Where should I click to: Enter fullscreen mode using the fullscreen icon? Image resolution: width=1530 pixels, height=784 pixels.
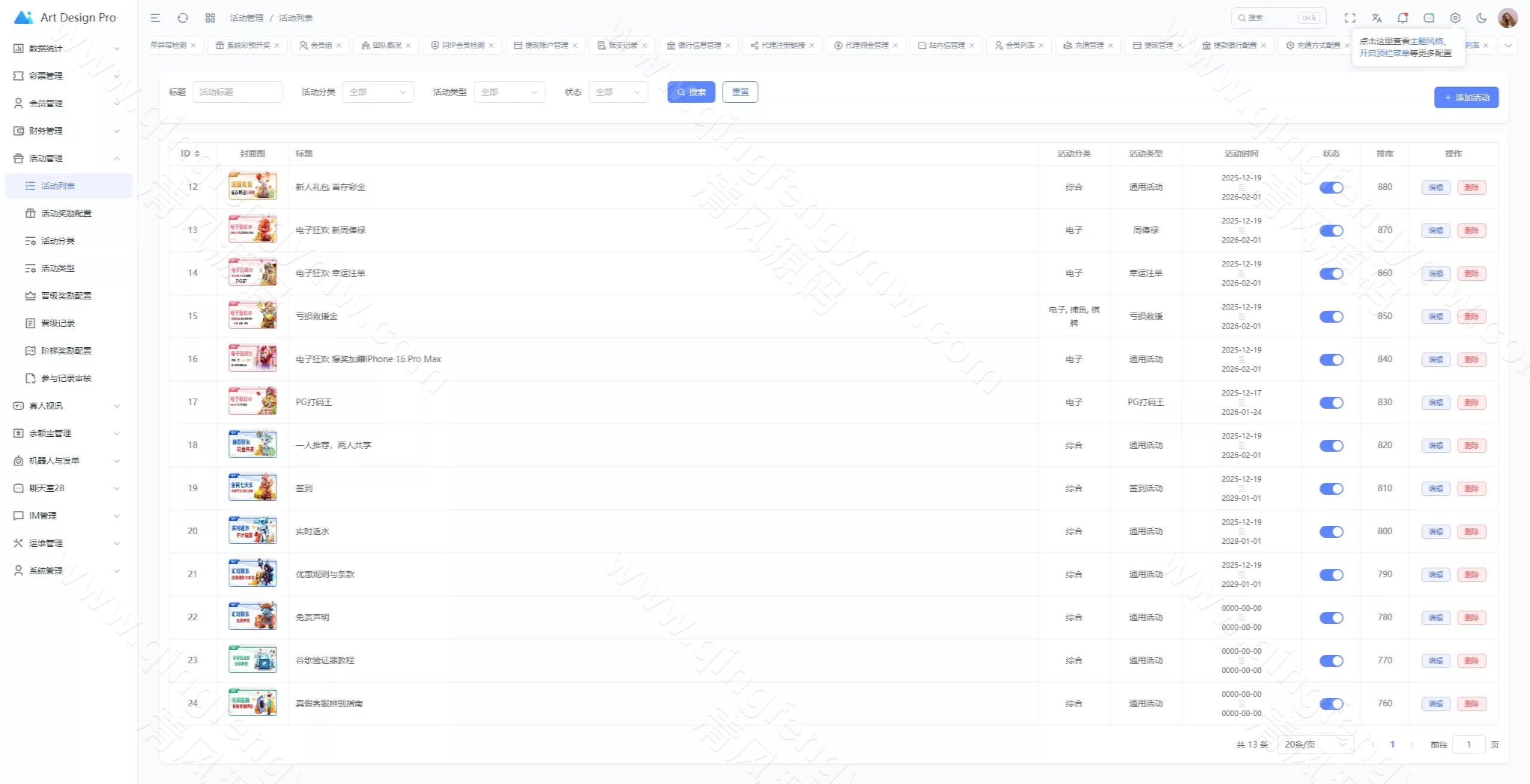click(x=1350, y=18)
